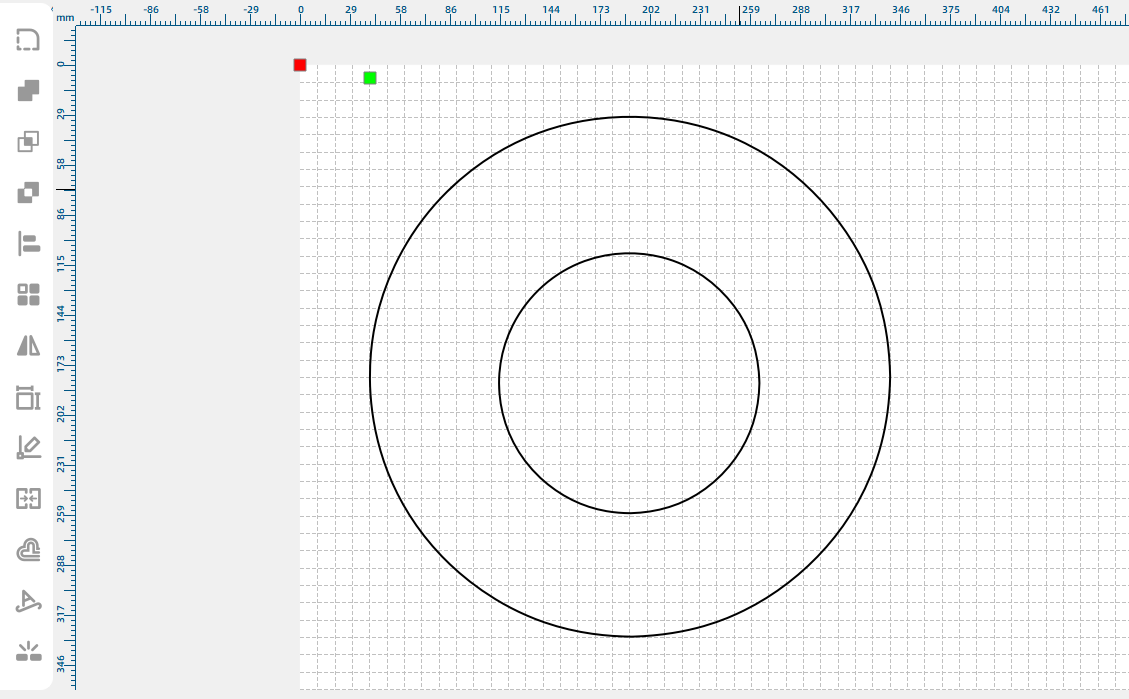This screenshot has width=1129, height=699.
Task: Click the mirror flip icon
Action: tap(28, 346)
